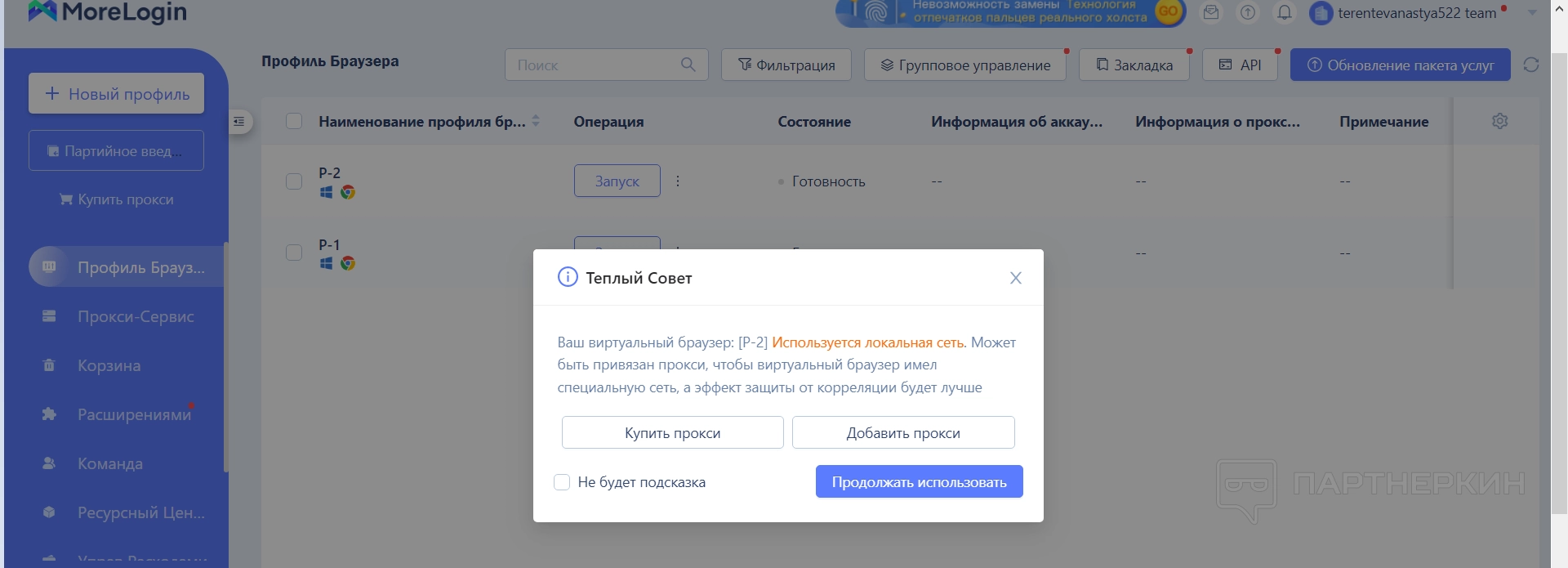
Task: Click the 'Продолжать использовать' button
Action: pyautogui.click(x=919, y=482)
